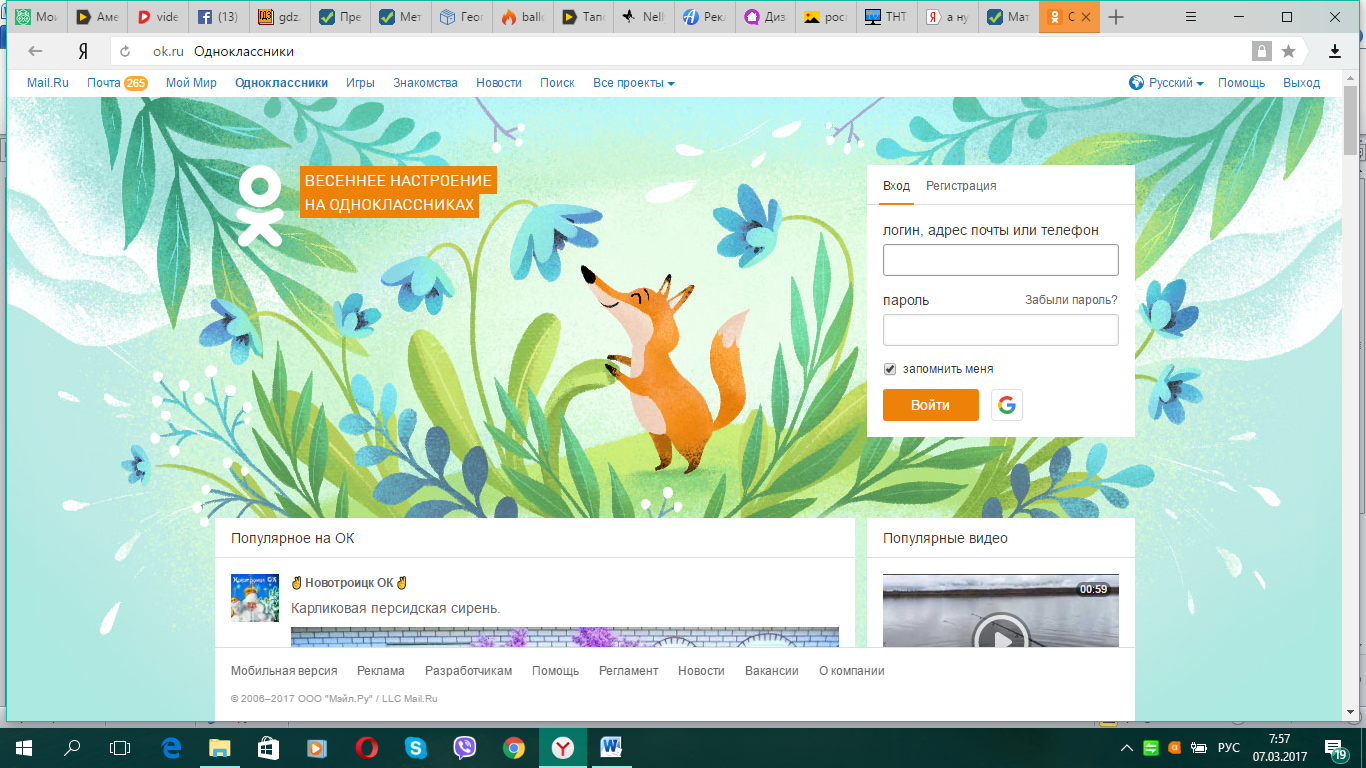Switch to the 'gdz' browser tab
Screen dimensions: 1366x768
tap(279, 17)
